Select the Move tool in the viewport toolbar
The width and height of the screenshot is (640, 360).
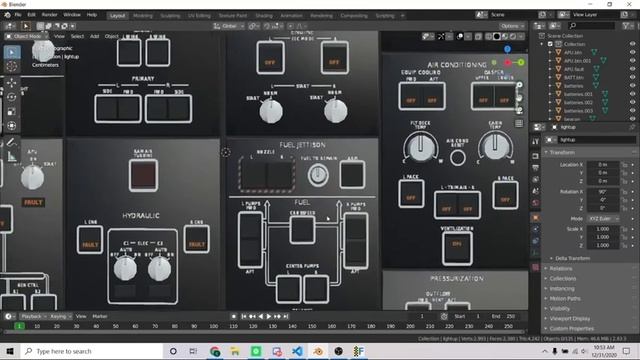tap(11, 83)
